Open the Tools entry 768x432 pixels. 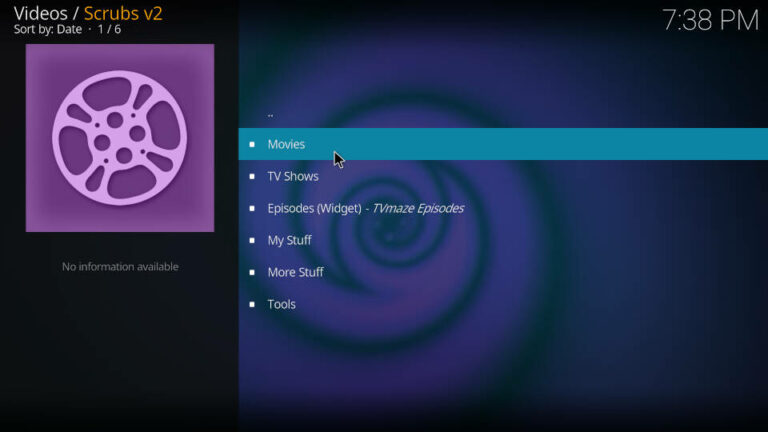point(503,304)
